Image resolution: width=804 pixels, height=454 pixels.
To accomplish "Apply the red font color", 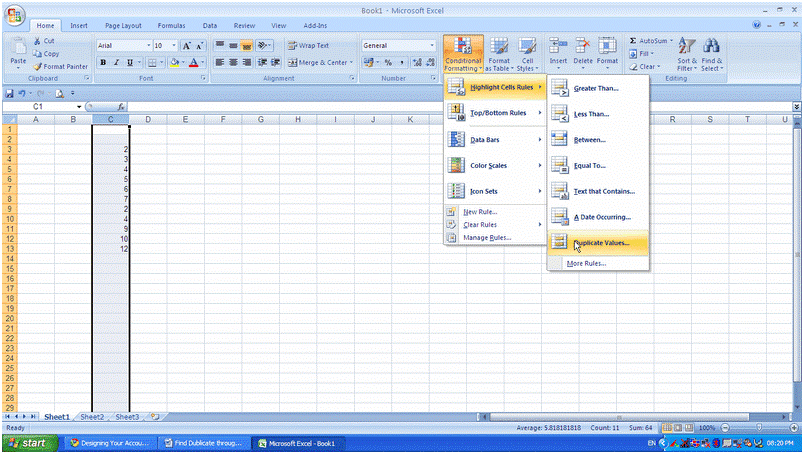I will (193, 63).
